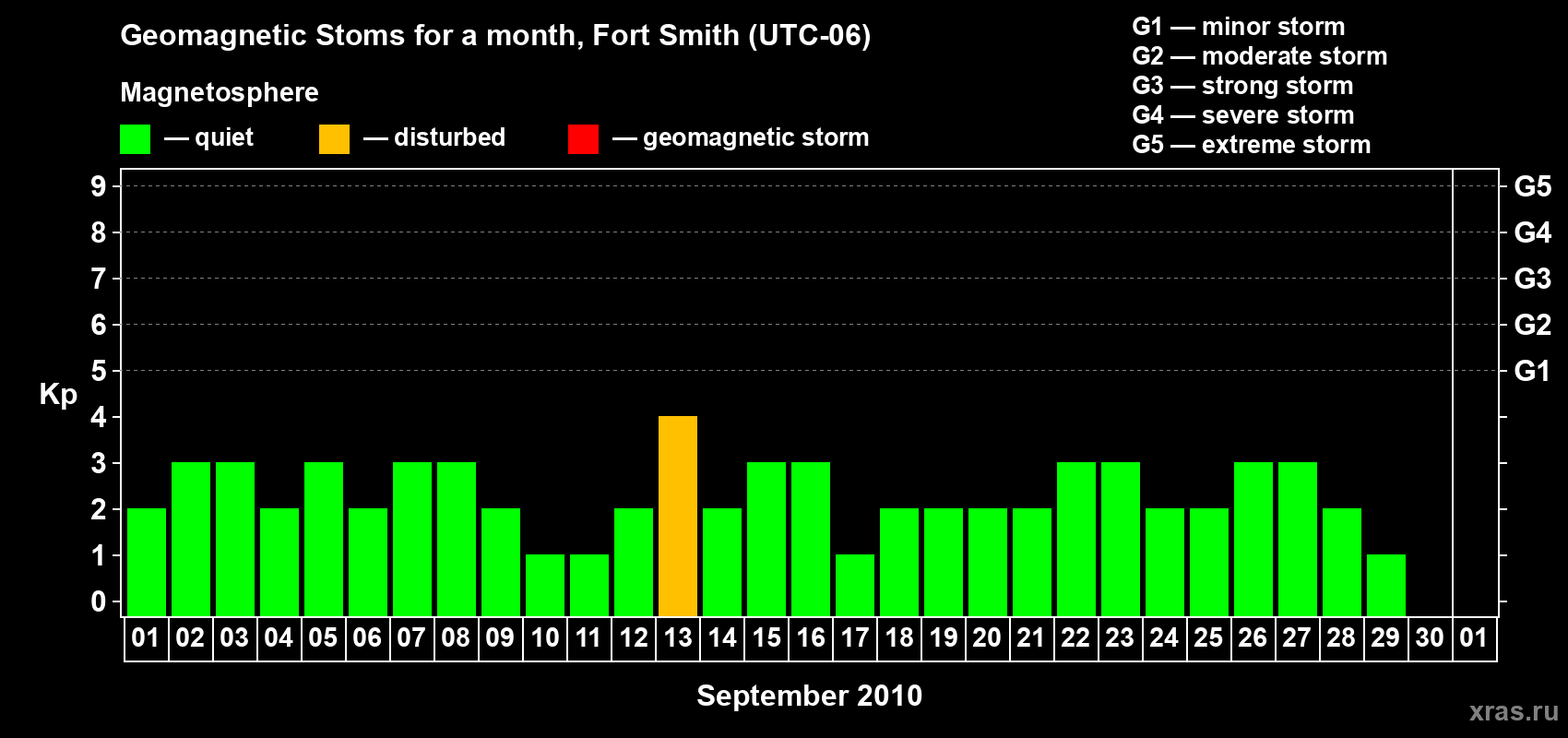Click the G5 label on the right axis

[1532, 186]
